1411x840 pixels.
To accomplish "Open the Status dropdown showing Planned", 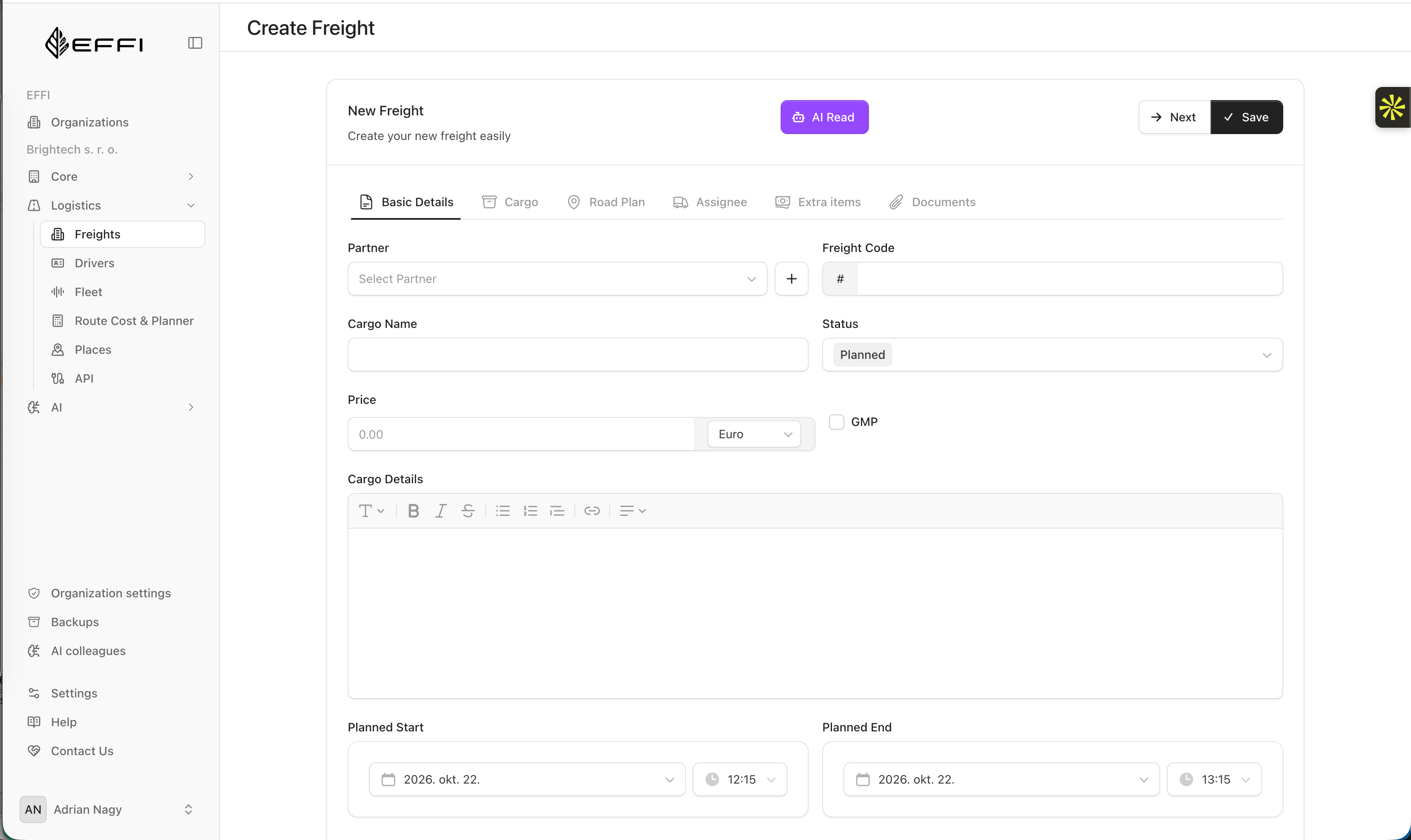I will 1052,355.
